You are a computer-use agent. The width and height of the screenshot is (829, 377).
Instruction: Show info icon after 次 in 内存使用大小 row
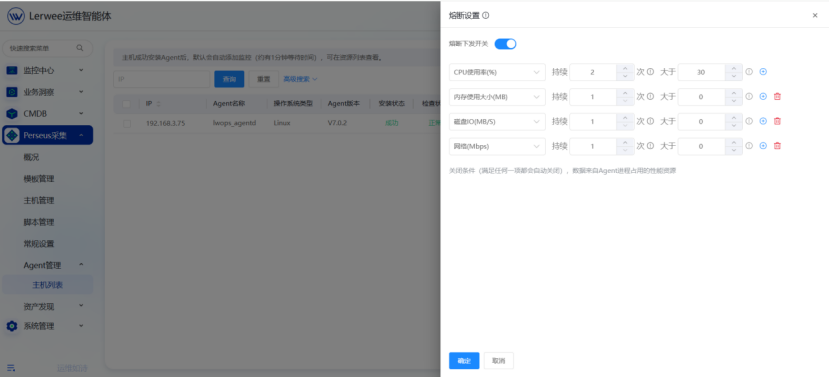coord(650,97)
